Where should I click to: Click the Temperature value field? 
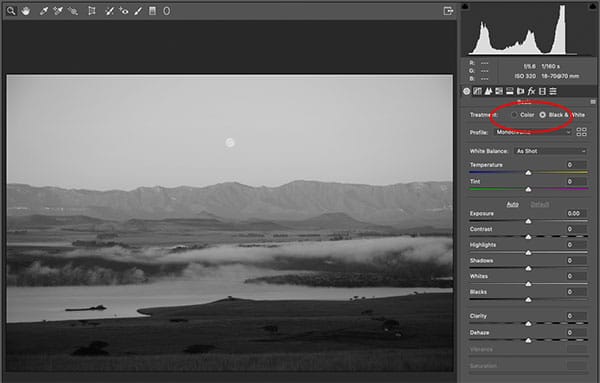(576, 165)
